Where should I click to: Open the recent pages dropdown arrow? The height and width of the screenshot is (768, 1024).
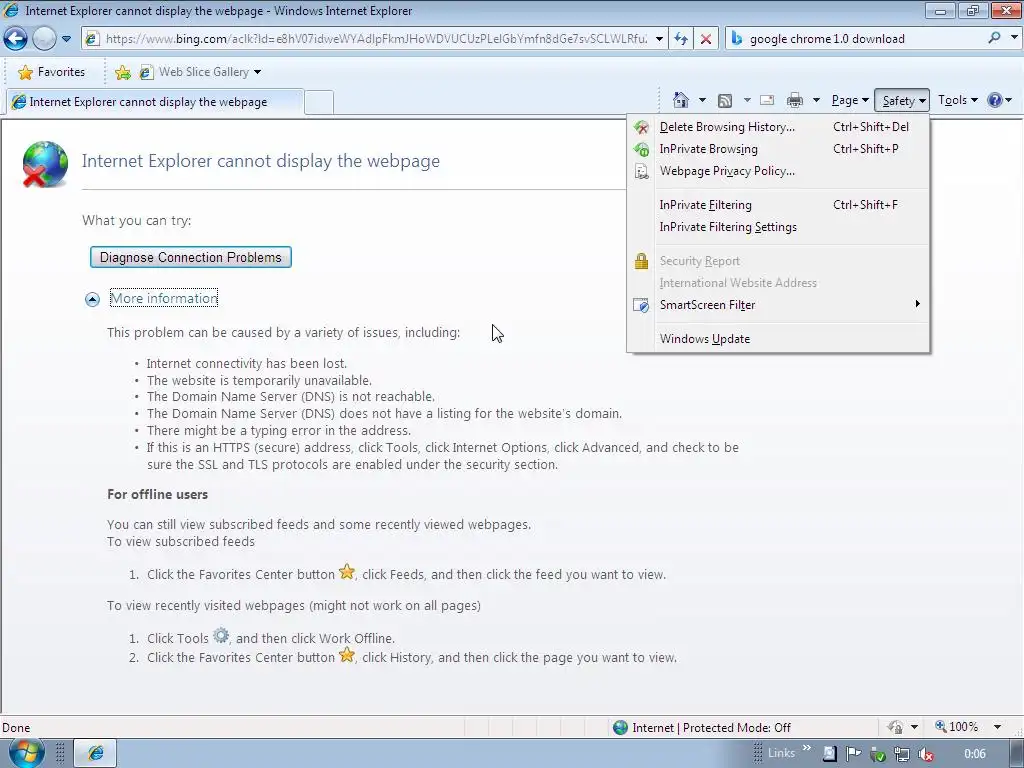[x=67, y=39]
